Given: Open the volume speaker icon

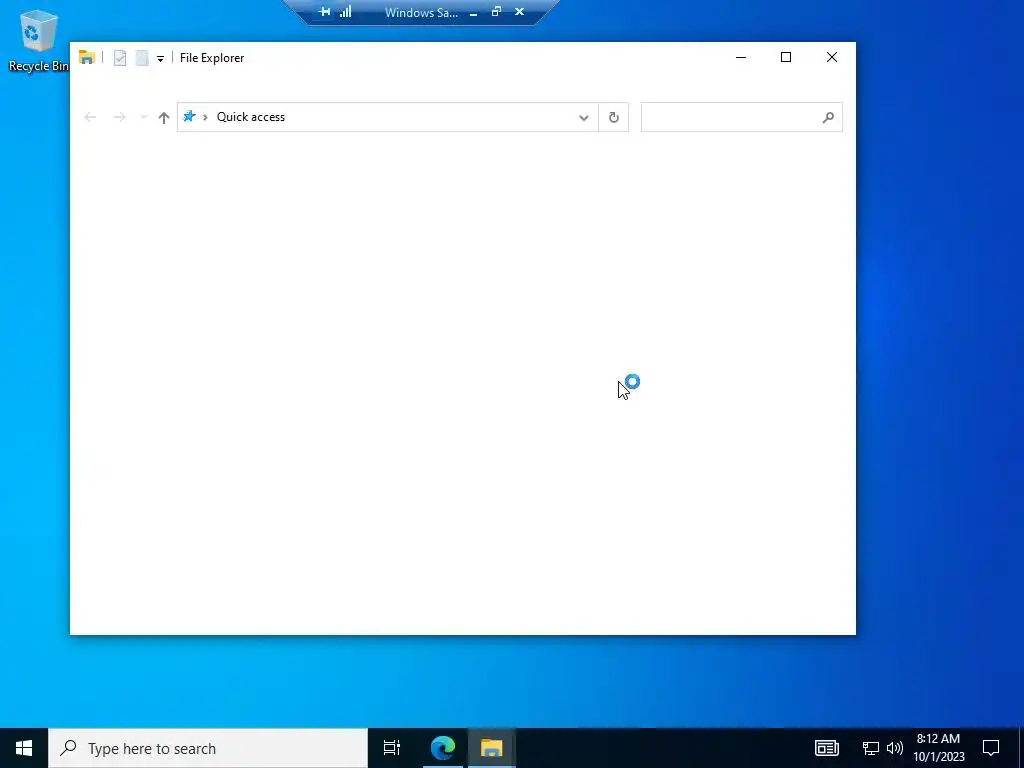Looking at the screenshot, I should (x=895, y=748).
